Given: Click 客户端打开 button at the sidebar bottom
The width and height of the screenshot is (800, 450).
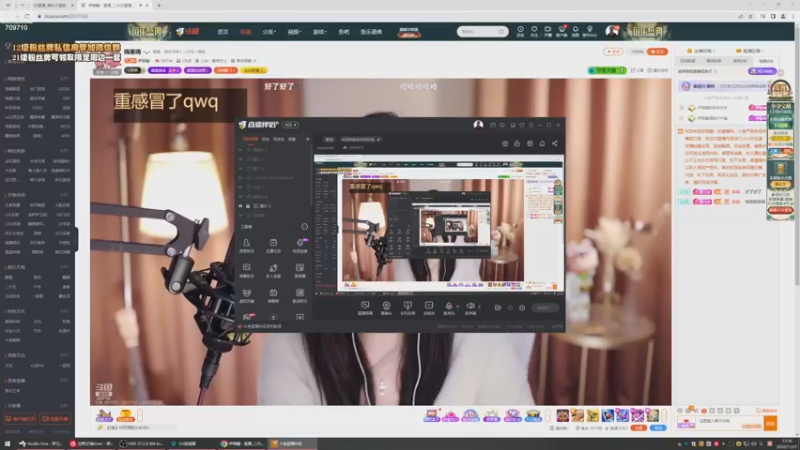Looking at the screenshot, I should 20,419.
